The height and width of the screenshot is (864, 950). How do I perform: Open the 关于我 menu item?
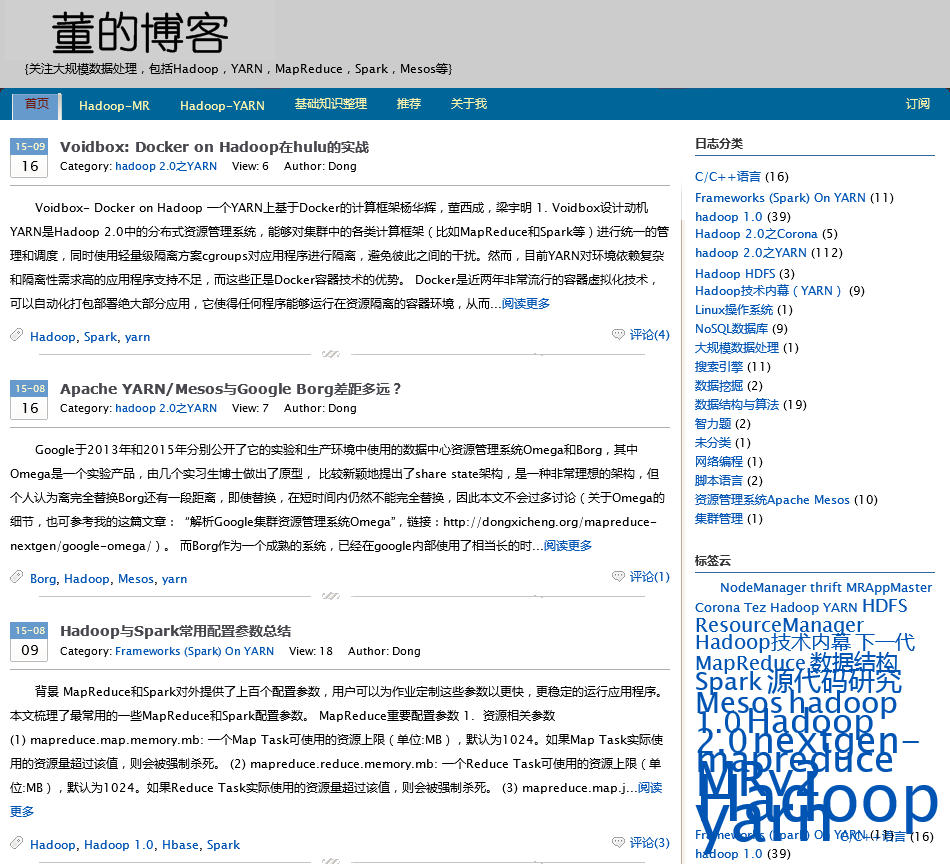[469, 104]
